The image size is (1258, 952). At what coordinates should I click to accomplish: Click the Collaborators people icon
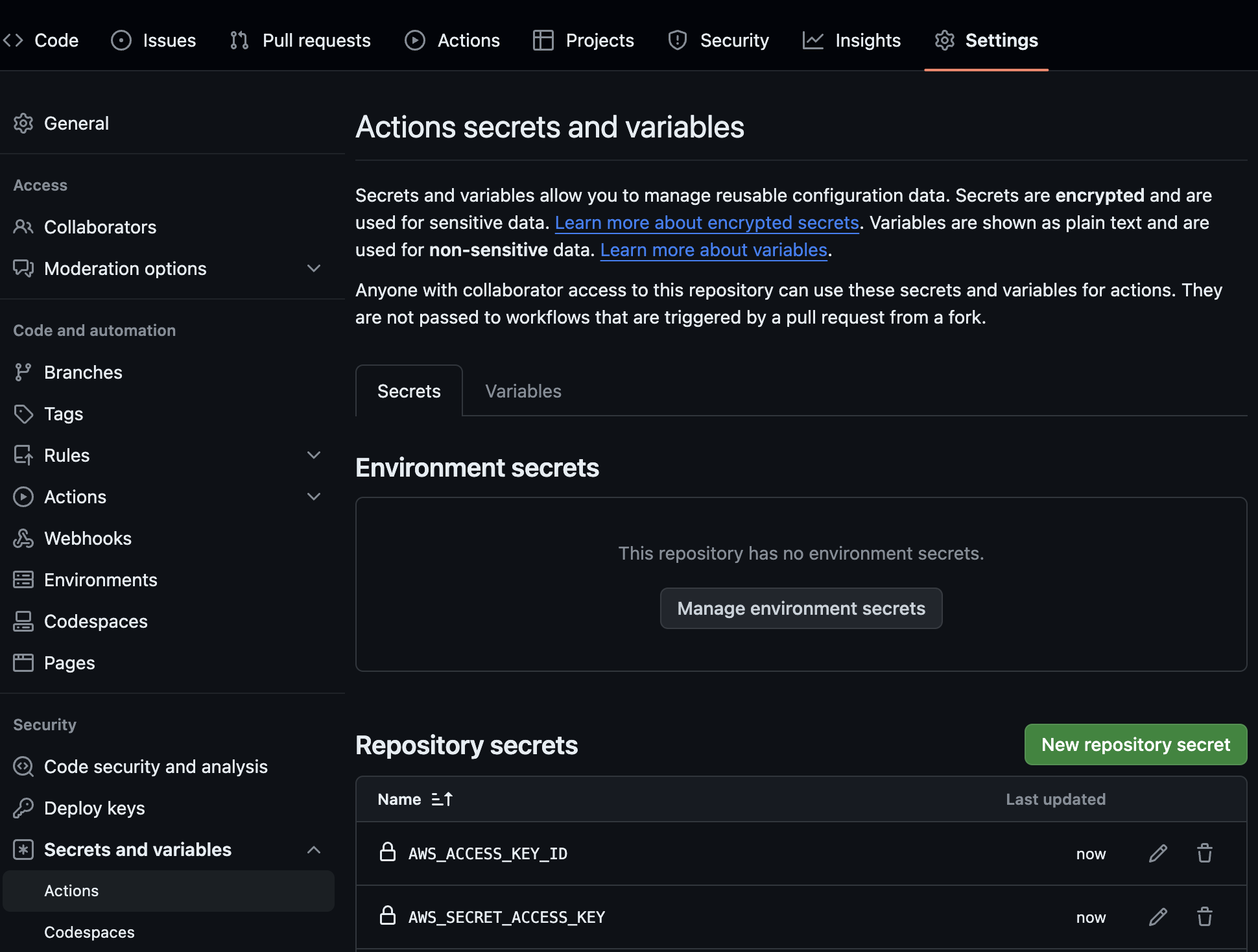[23, 227]
